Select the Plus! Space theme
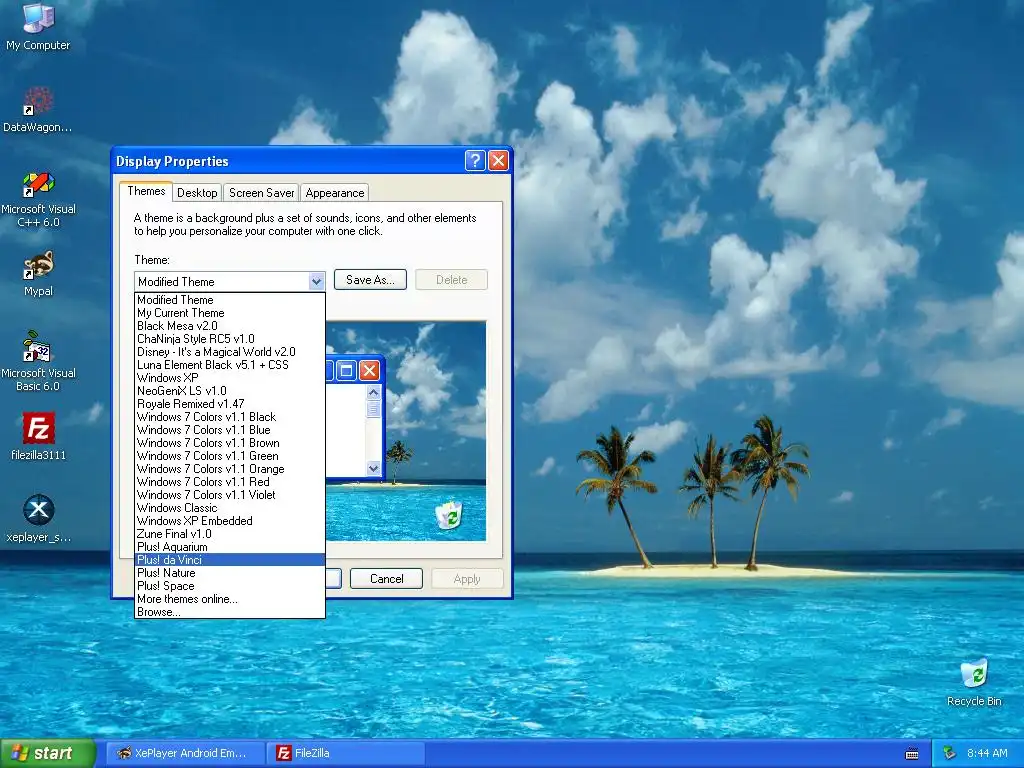 pos(230,586)
